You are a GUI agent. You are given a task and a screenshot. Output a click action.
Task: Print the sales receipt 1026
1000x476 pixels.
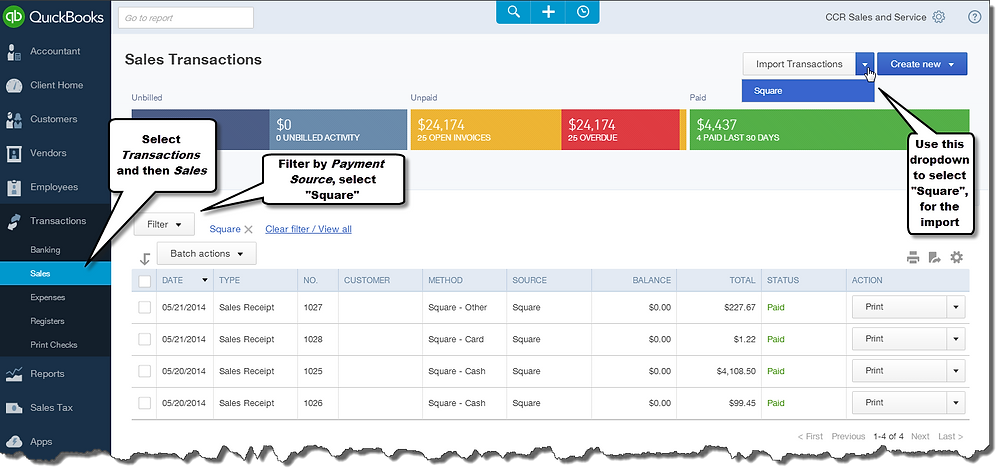[x=899, y=403]
